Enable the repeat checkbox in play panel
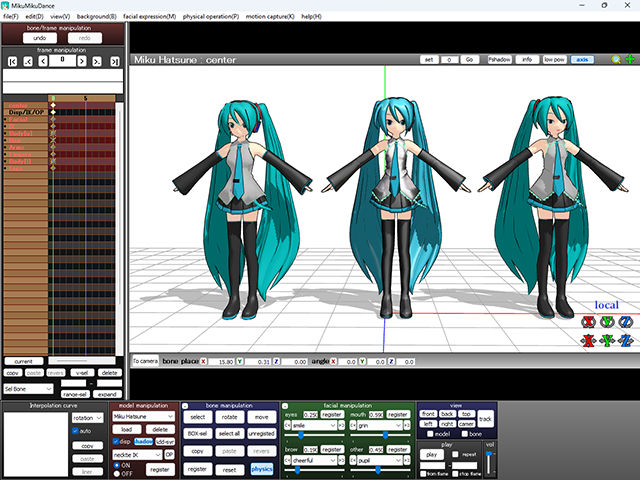The width and height of the screenshot is (640, 480). tap(457, 453)
